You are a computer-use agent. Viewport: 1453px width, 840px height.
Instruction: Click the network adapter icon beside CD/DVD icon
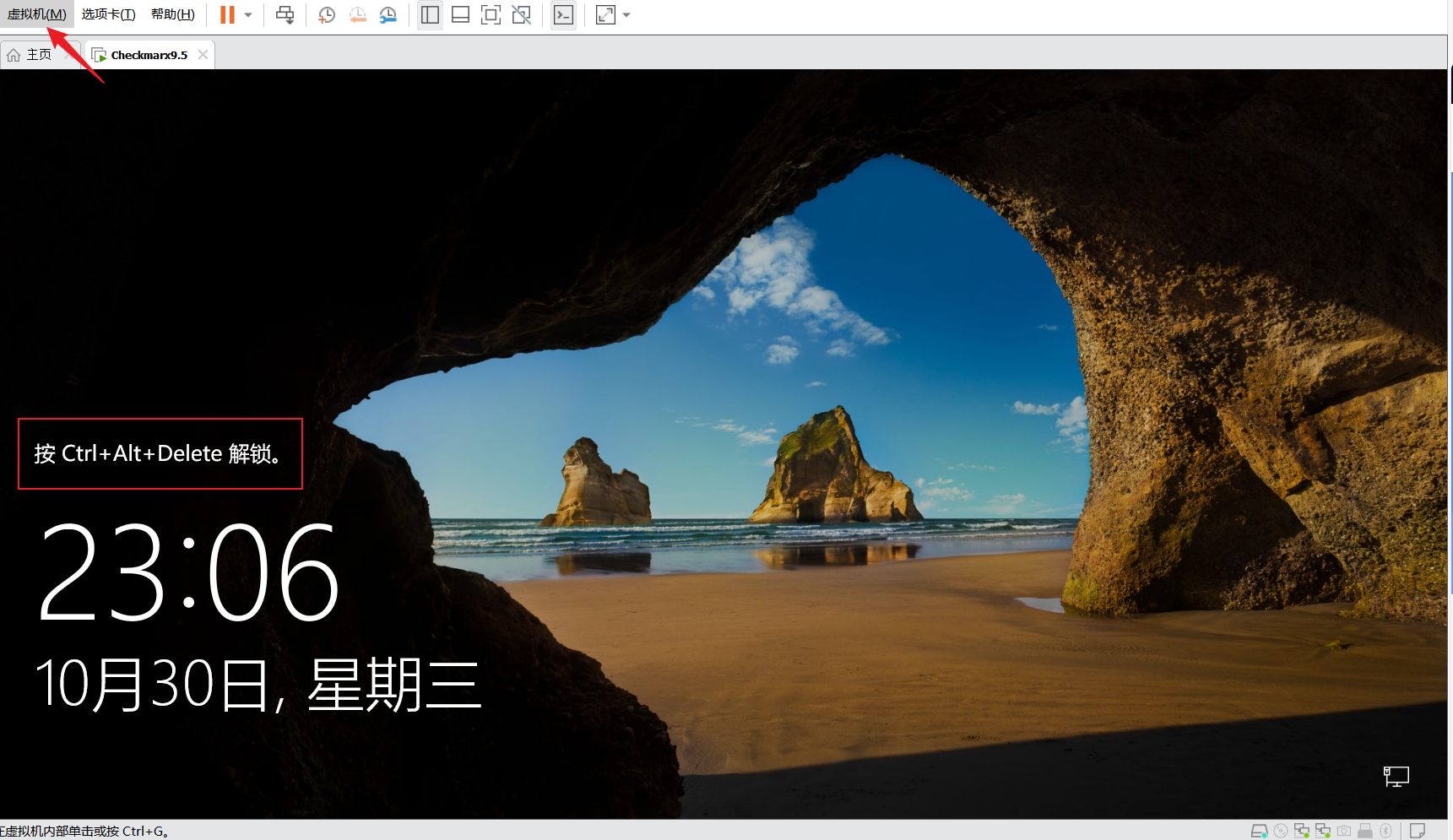[x=1302, y=831]
